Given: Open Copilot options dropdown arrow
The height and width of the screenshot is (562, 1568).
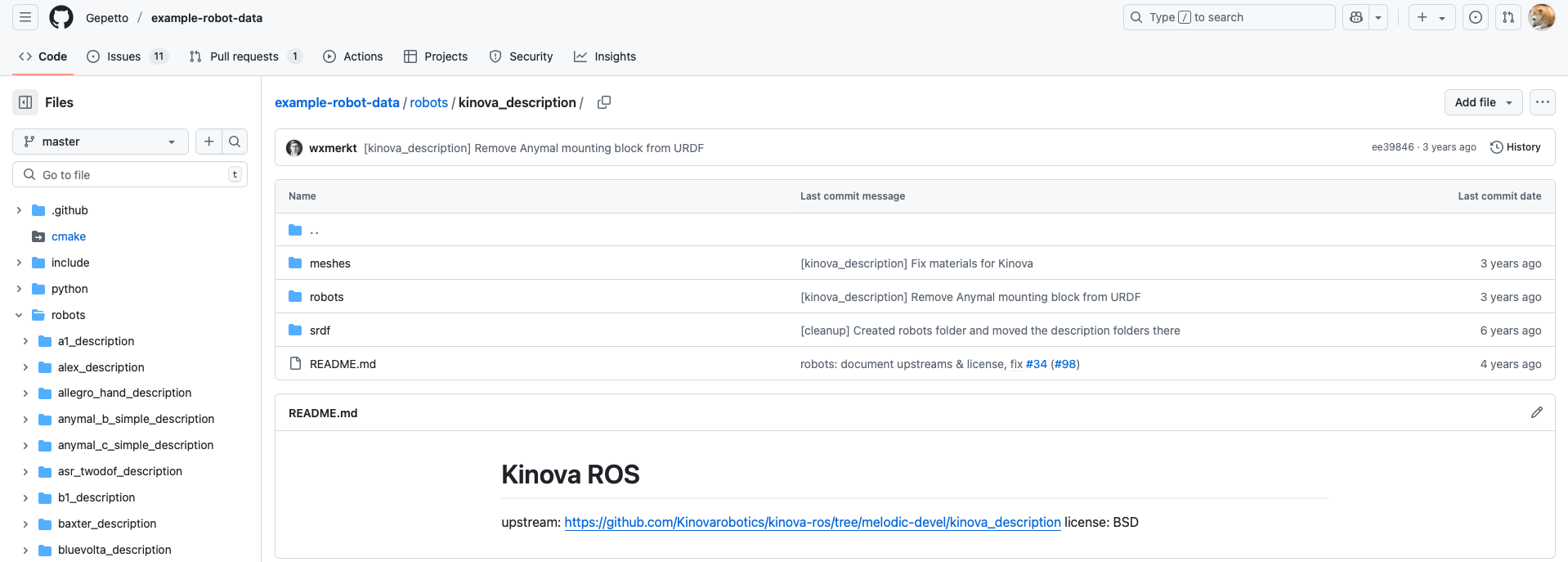Looking at the screenshot, I should coord(1378,17).
